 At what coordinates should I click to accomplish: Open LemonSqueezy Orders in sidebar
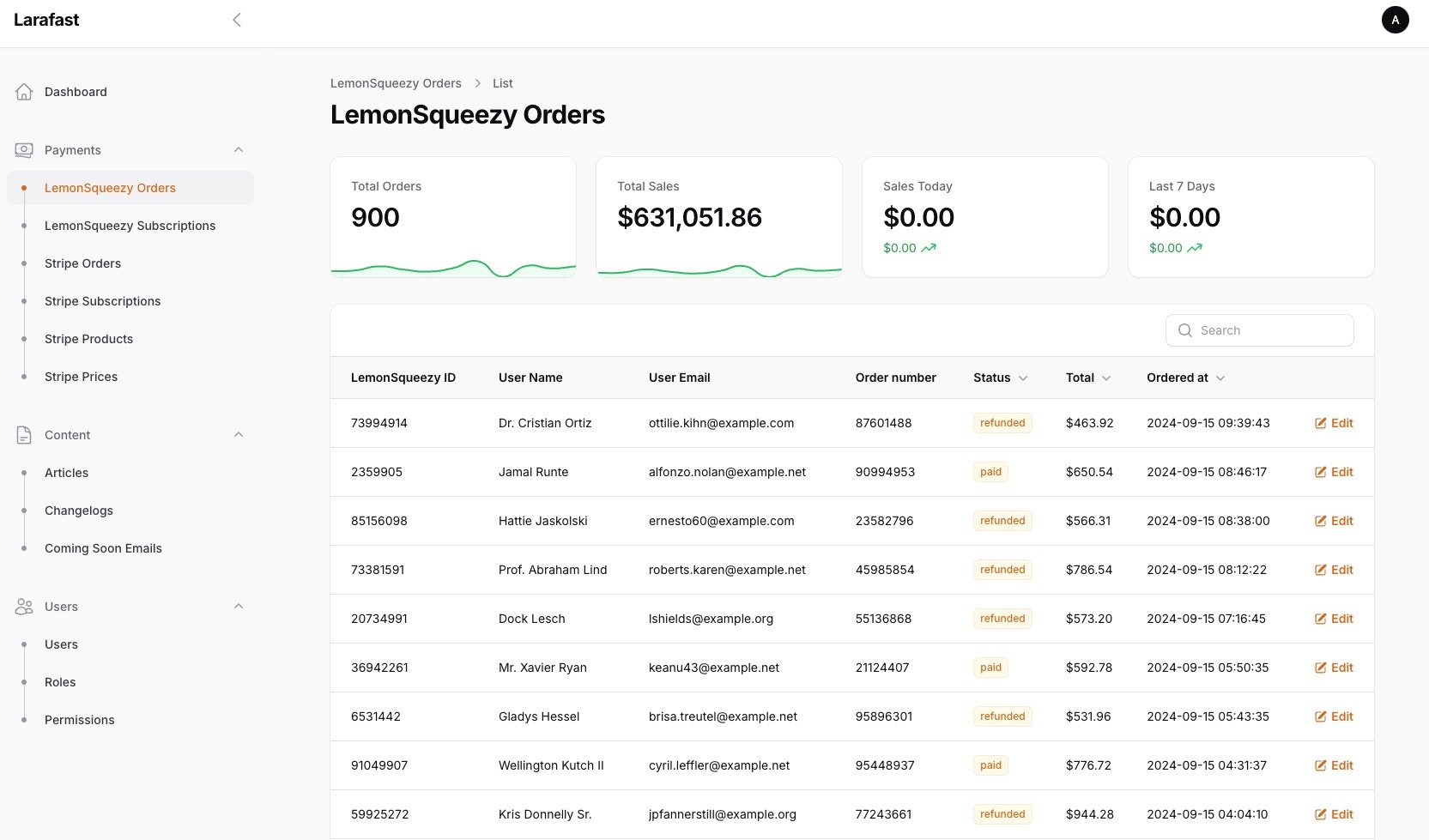[130, 188]
